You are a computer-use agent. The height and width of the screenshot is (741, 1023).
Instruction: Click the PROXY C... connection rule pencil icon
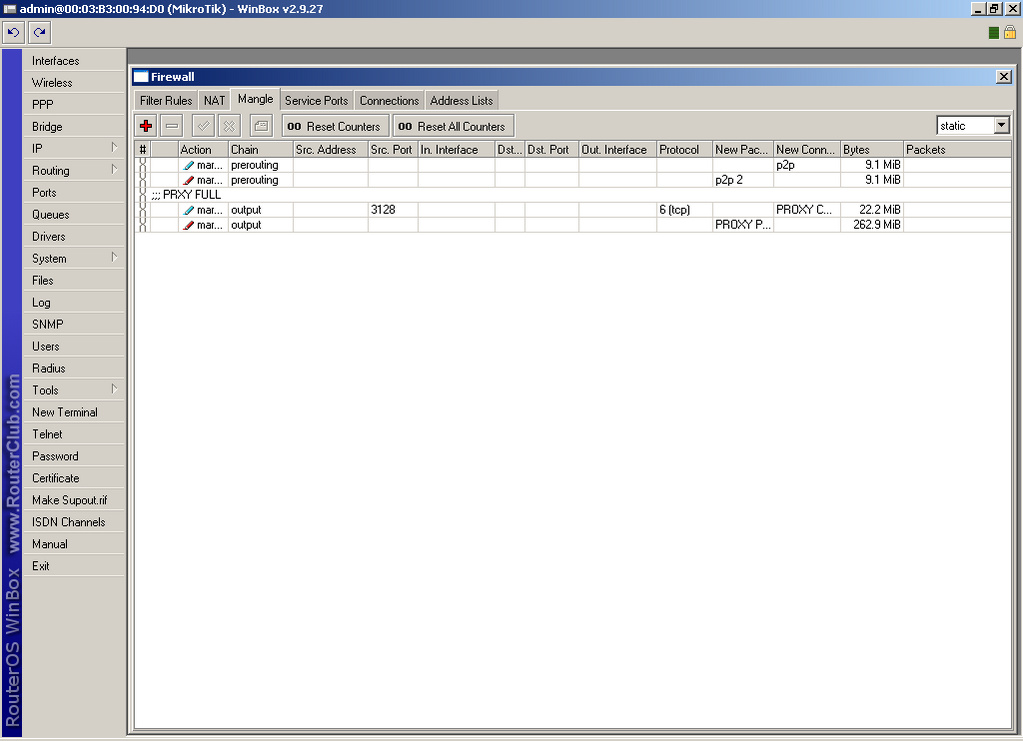tap(189, 210)
